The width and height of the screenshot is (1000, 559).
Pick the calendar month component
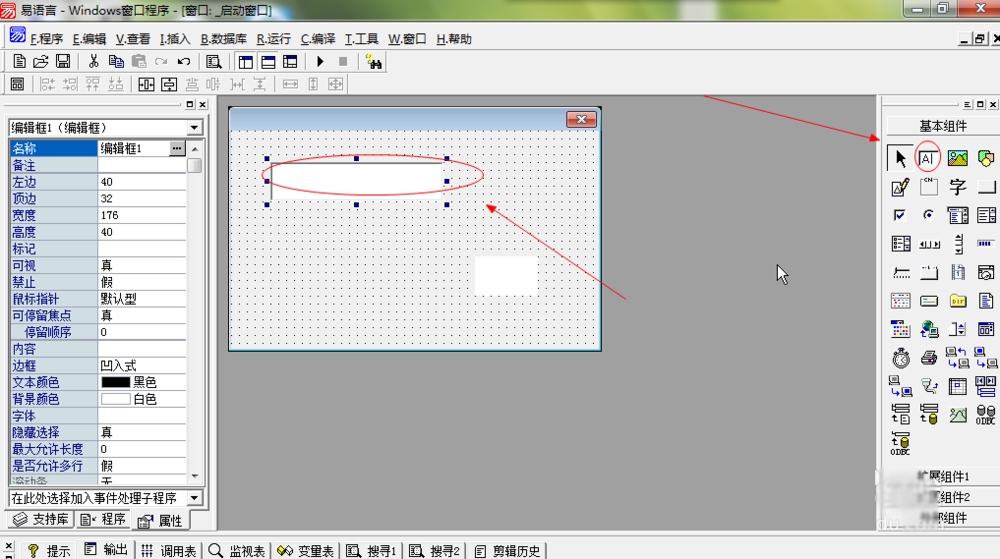pos(901,300)
